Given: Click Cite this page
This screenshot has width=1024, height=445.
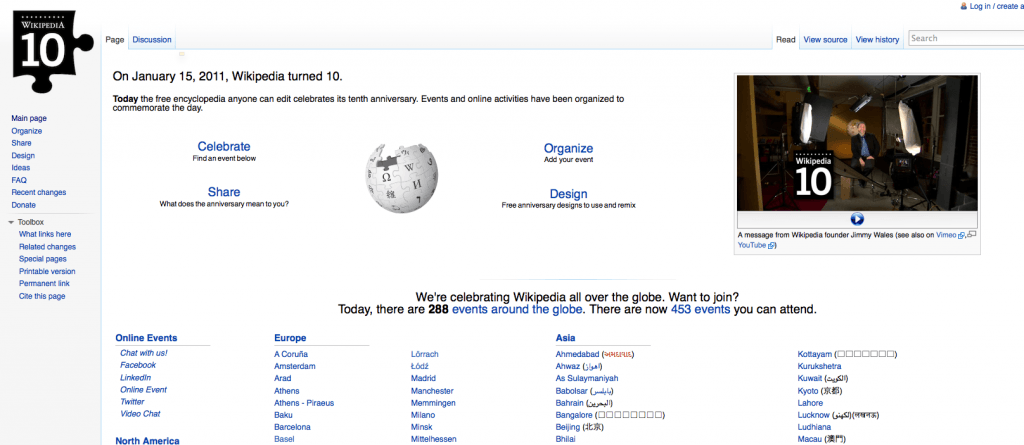Looking at the screenshot, I should tap(42, 296).
